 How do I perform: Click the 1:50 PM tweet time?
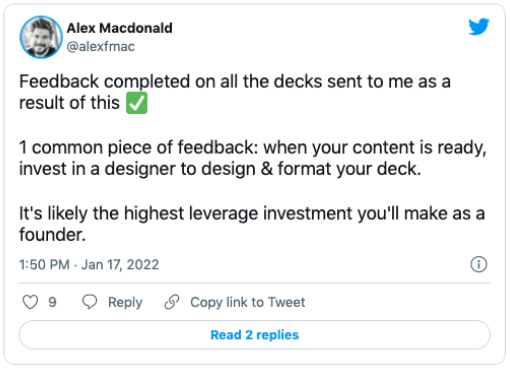point(44,265)
